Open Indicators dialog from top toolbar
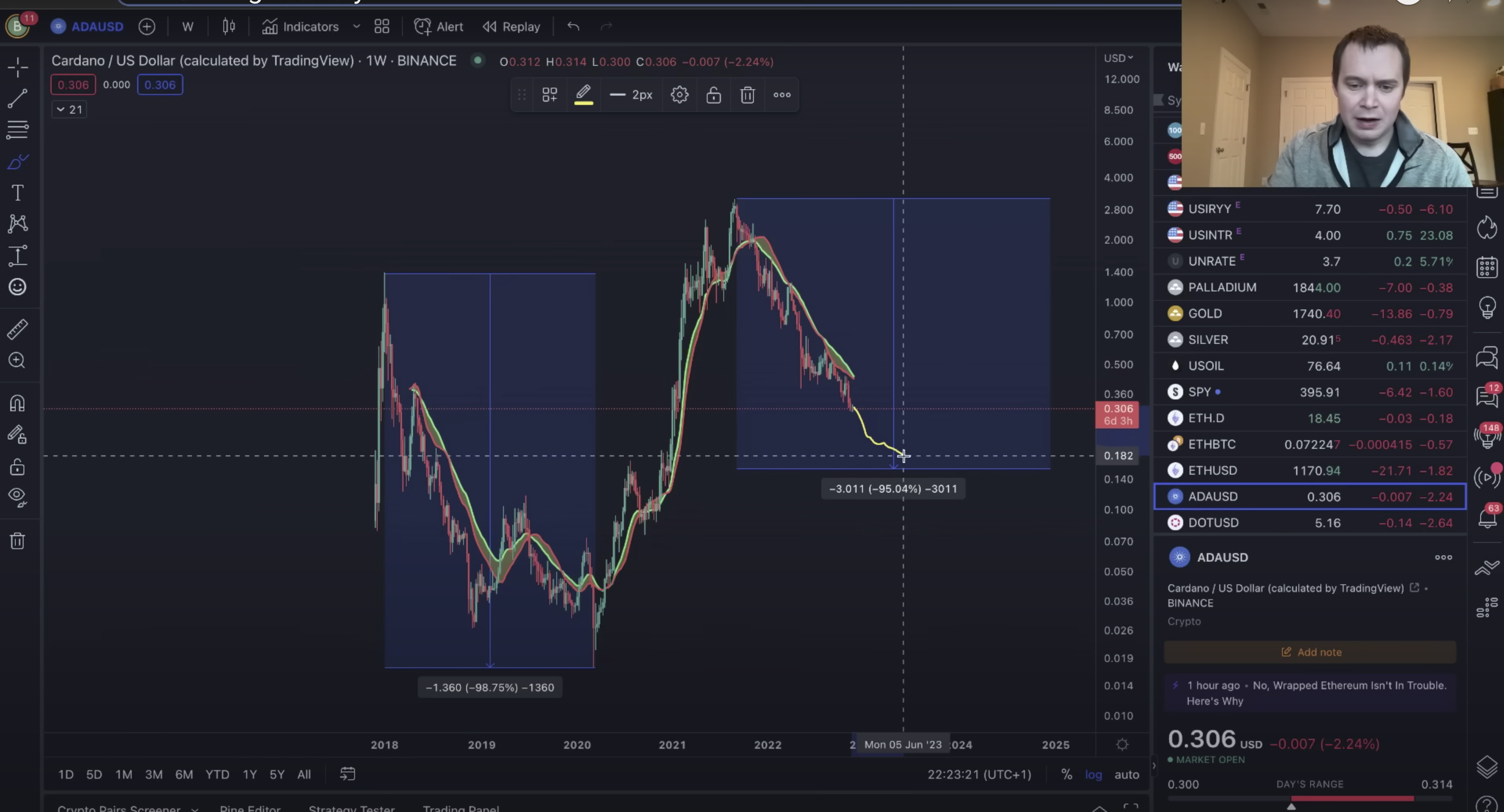 (x=301, y=27)
